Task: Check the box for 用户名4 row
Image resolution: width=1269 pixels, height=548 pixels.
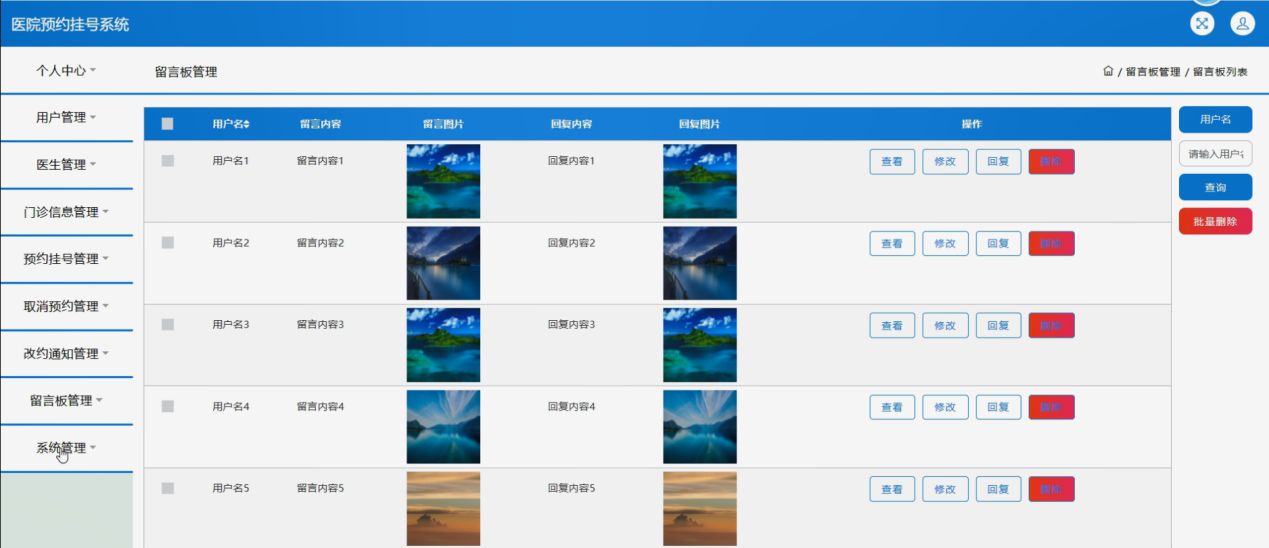Action: (167, 407)
